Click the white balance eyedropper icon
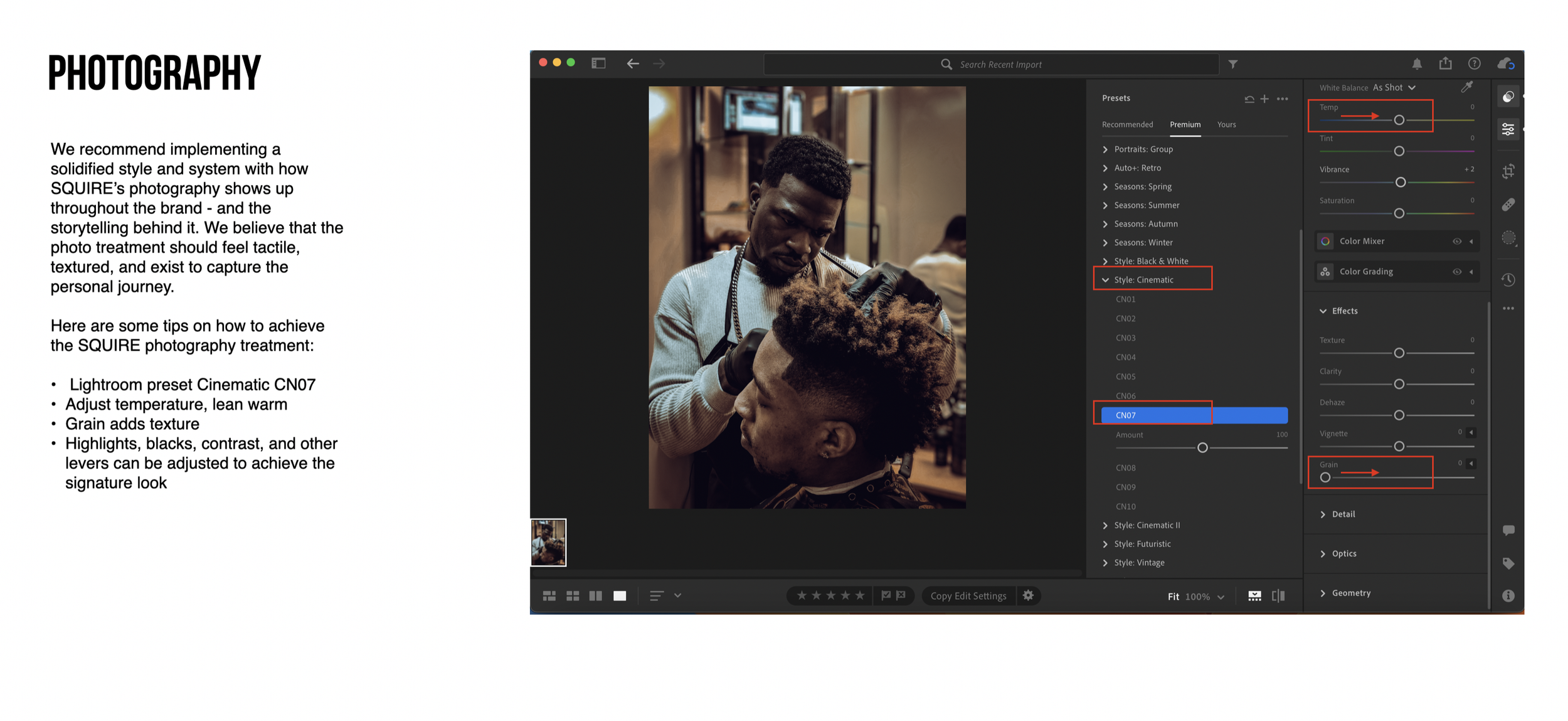Viewport: 1568px width, 721px height. tap(1466, 87)
